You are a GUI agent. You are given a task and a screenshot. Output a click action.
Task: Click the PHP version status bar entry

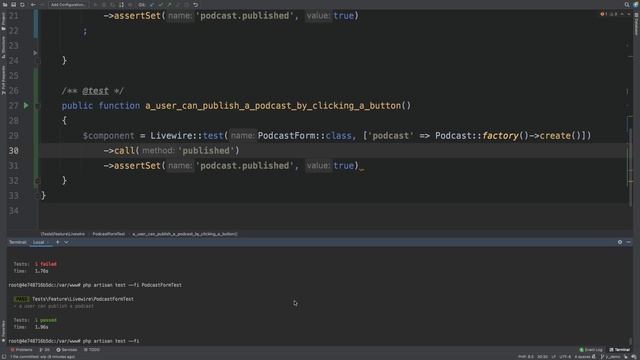coord(526,357)
